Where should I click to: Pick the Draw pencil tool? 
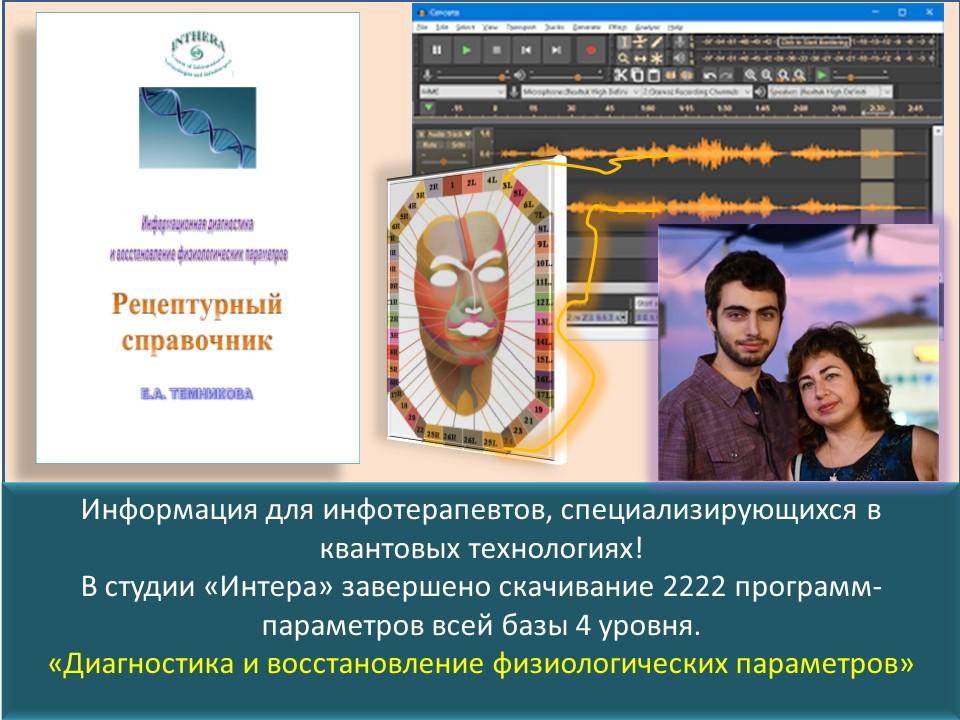pyautogui.click(x=657, y=42)
